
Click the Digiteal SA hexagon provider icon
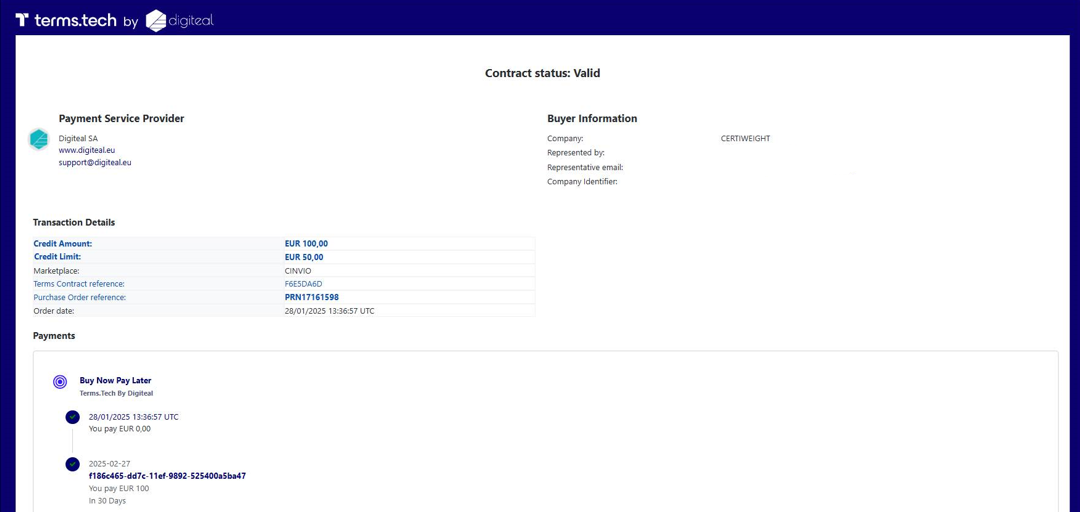(x=39, y=139)
